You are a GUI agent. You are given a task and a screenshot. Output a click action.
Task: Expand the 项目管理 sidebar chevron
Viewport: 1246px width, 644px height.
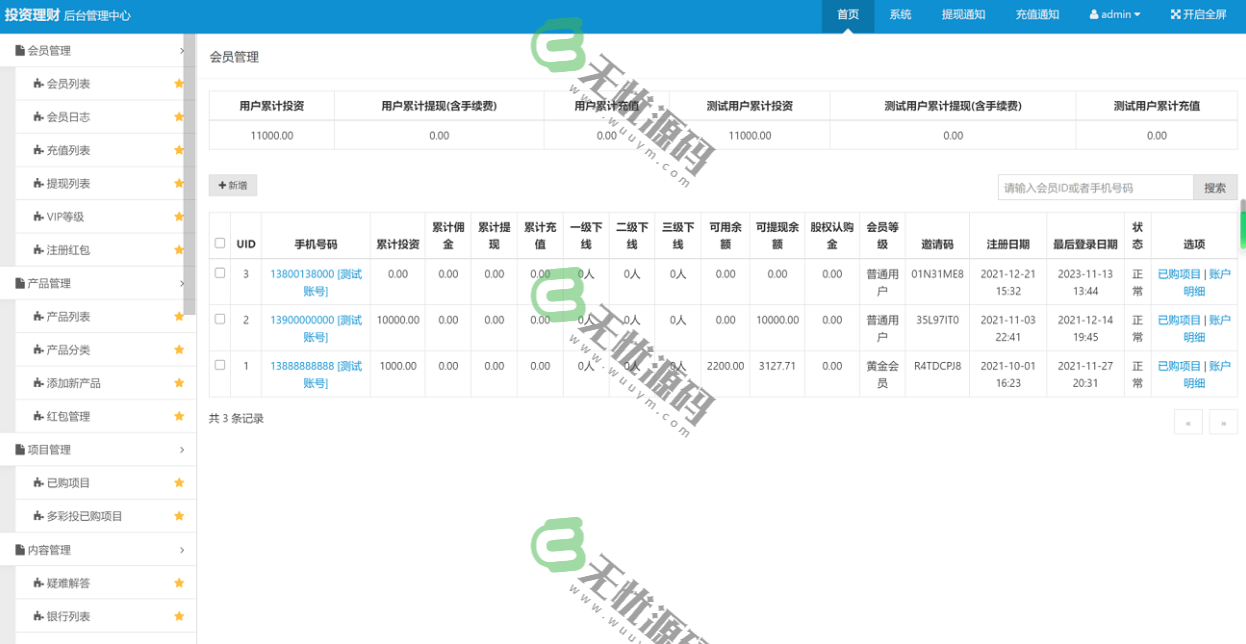click(x=181, y=450)
